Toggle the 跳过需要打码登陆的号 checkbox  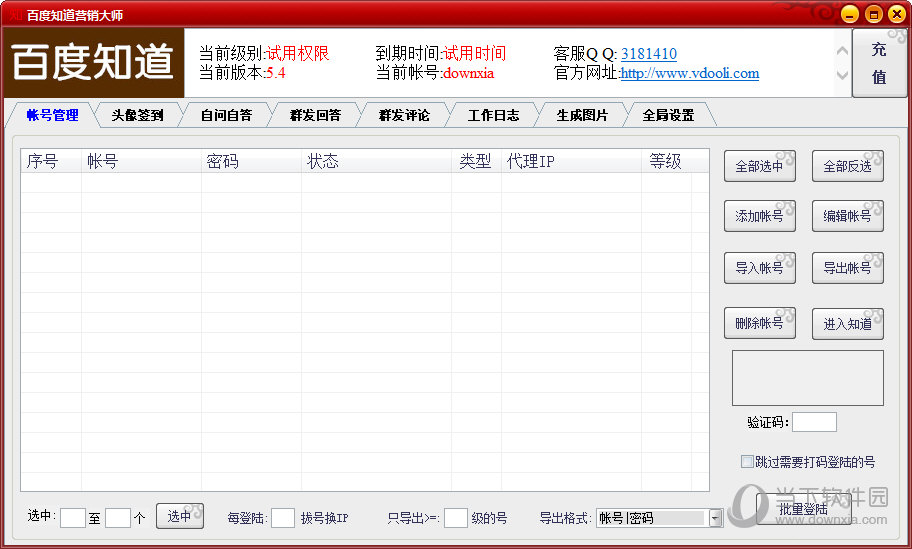tap(747, 462)
